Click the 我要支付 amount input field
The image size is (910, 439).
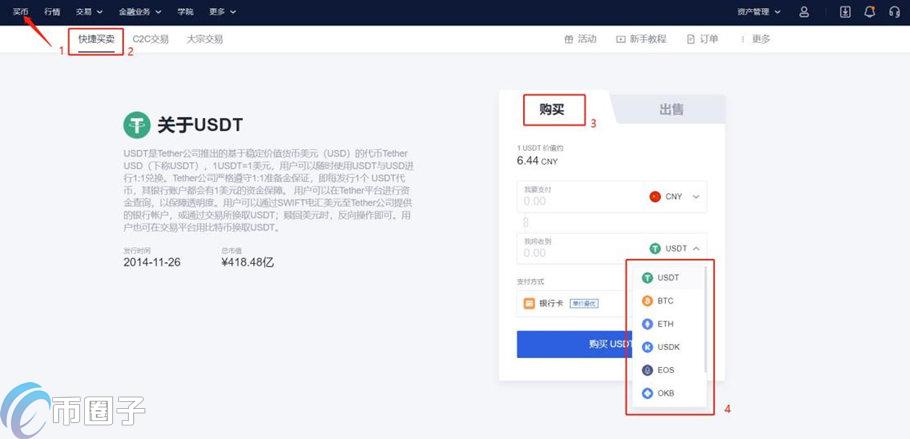click(x=575, y=200)
